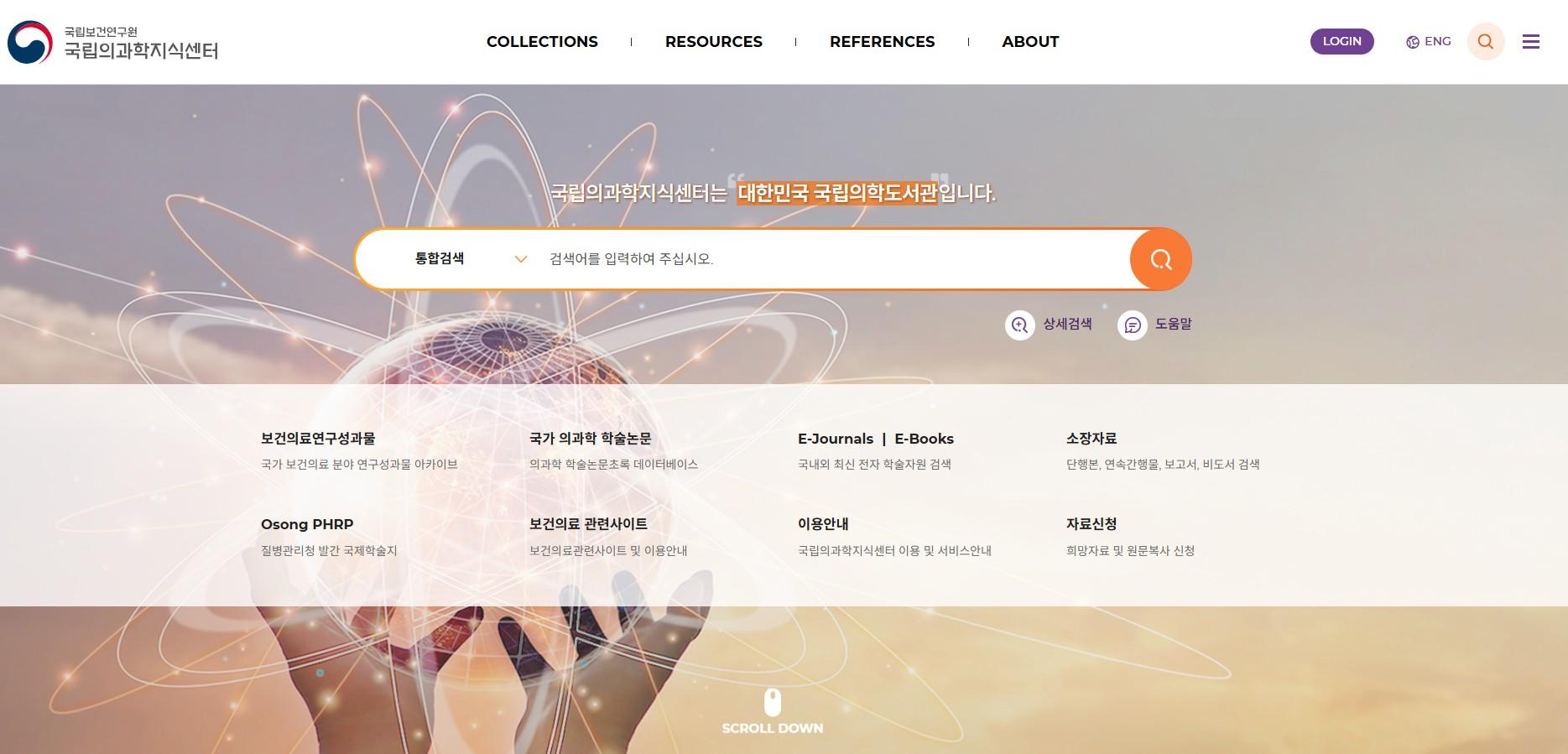
Task: Open 국가 의과학 학술논문 link
Action: pos(590,439)
